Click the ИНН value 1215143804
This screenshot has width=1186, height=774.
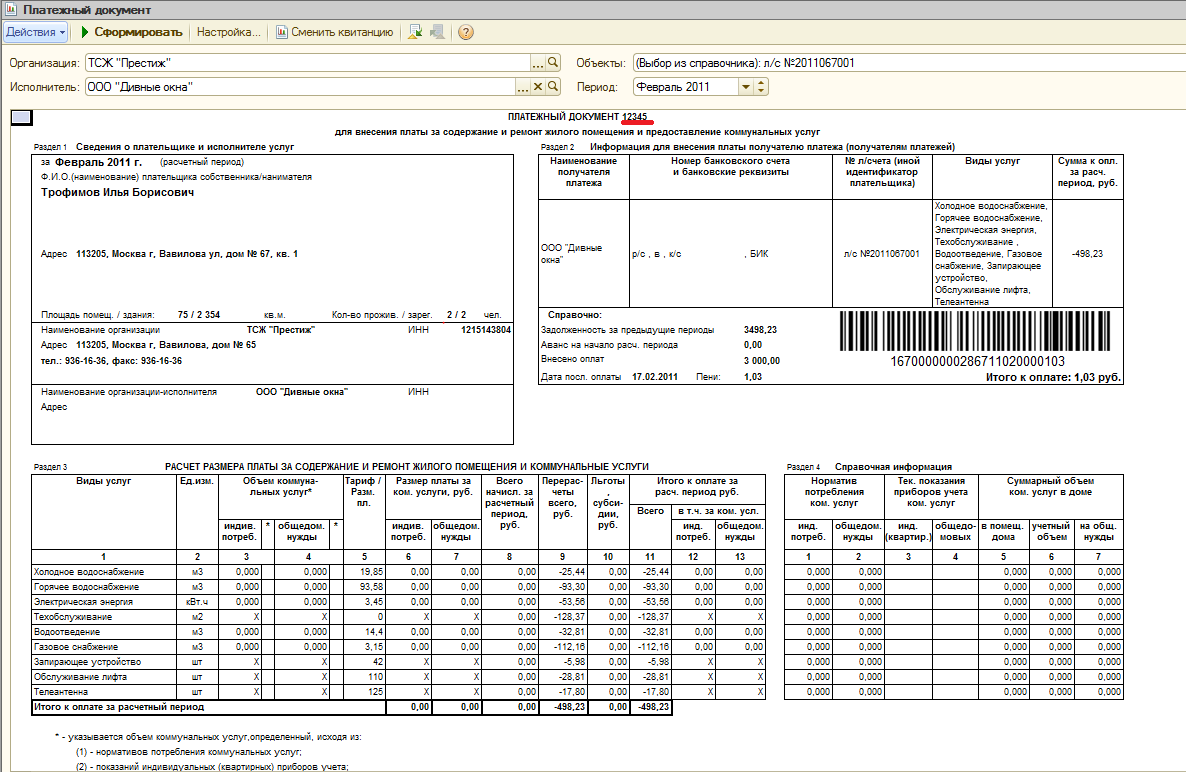[x=486, y=330]
